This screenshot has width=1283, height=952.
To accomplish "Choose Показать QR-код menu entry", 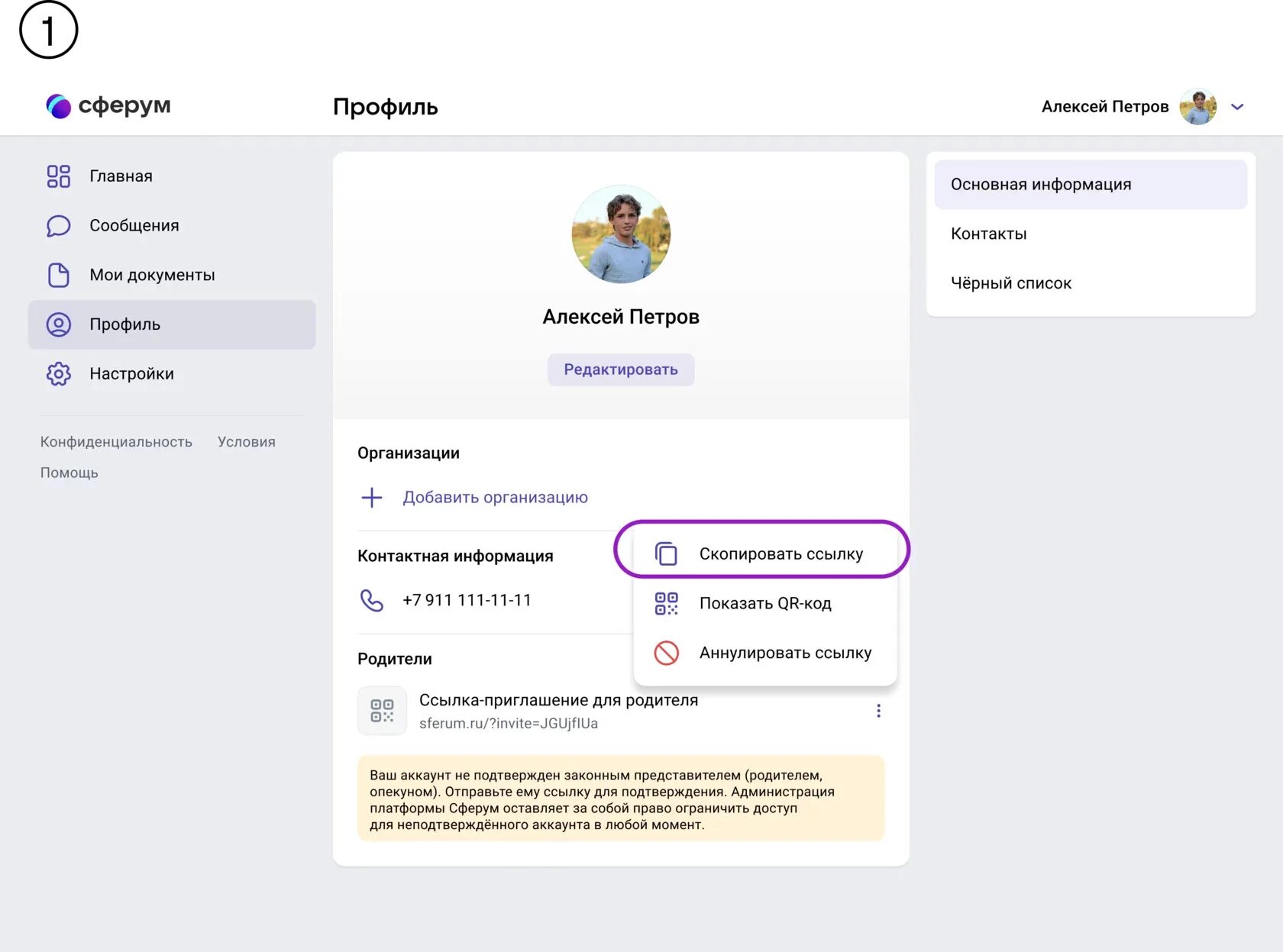I will pos(764,603).
